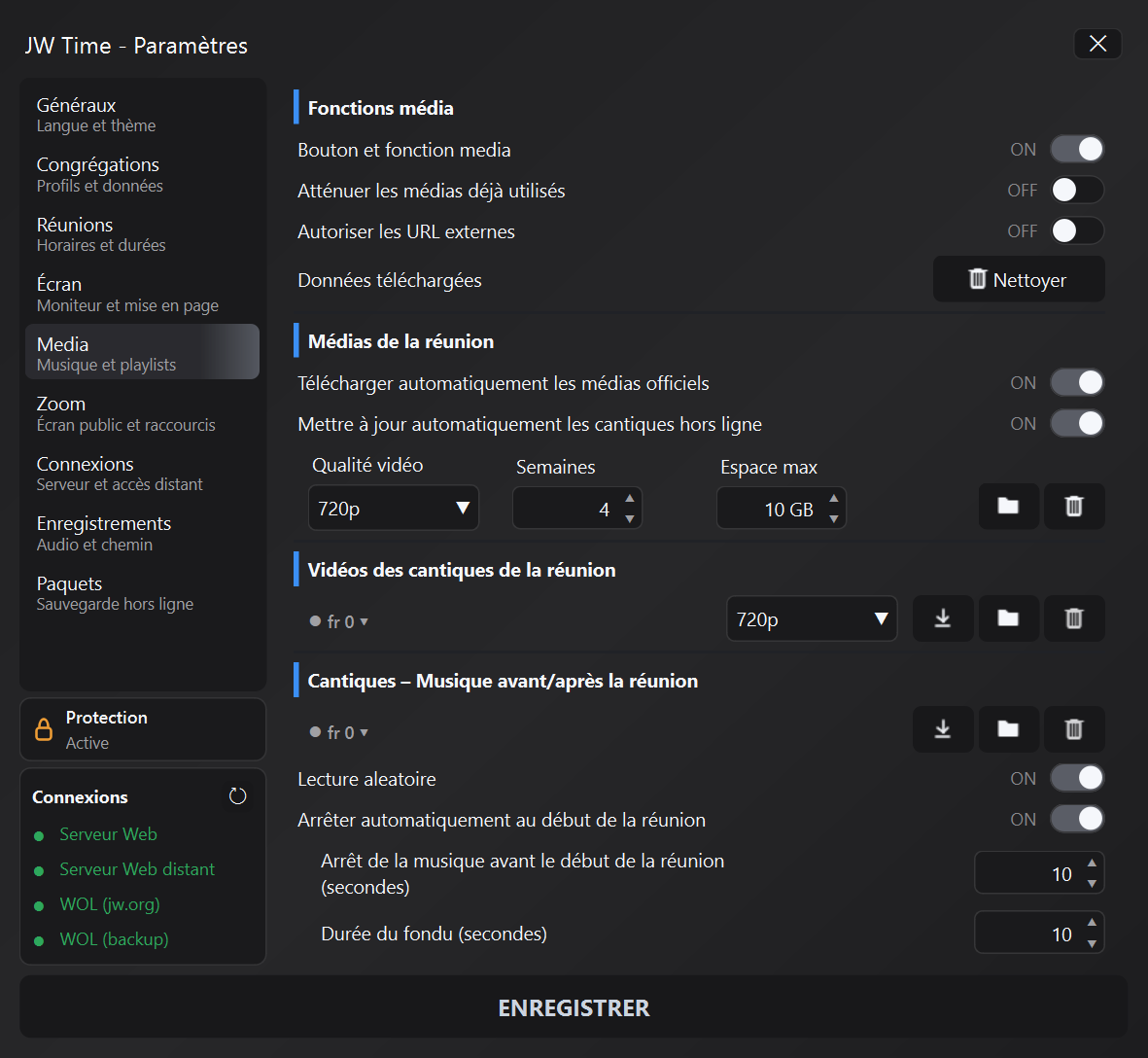Download Cantiques musique avant/après réunion
The width and height of the screenshot is (1148, 1058).
(x=942, y=729)
